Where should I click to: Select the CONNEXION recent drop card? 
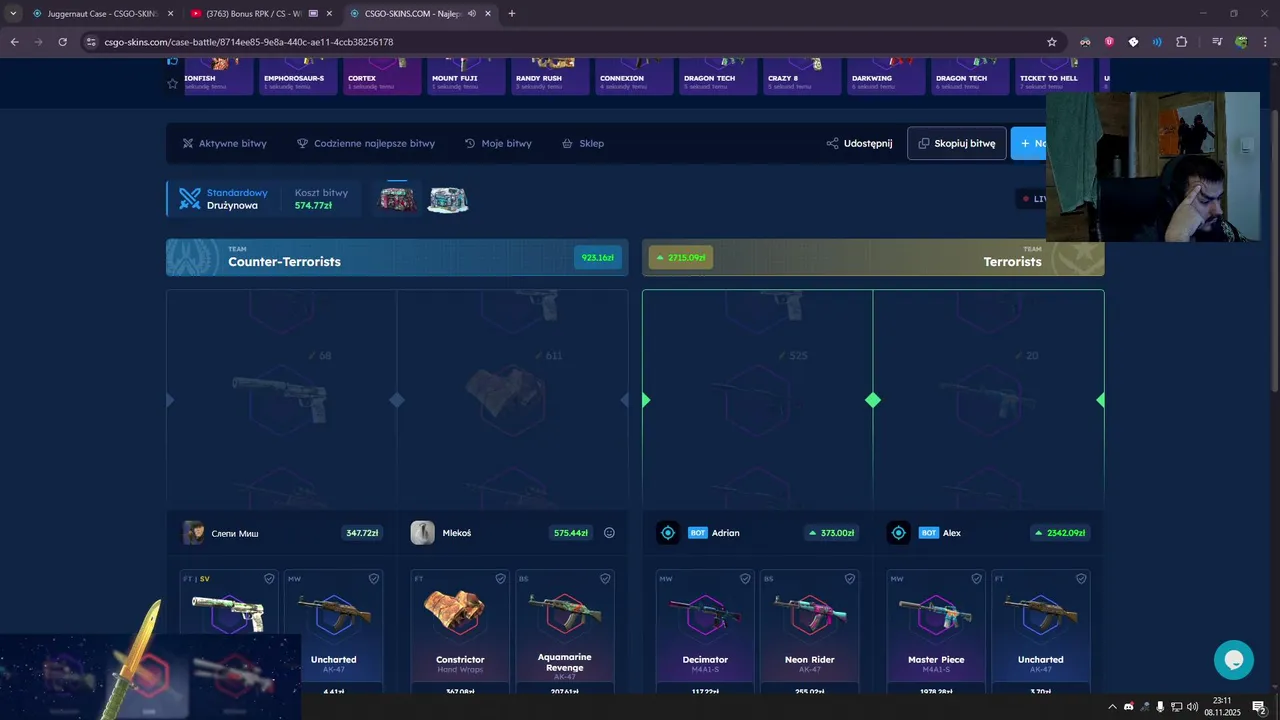click(634, 75)
